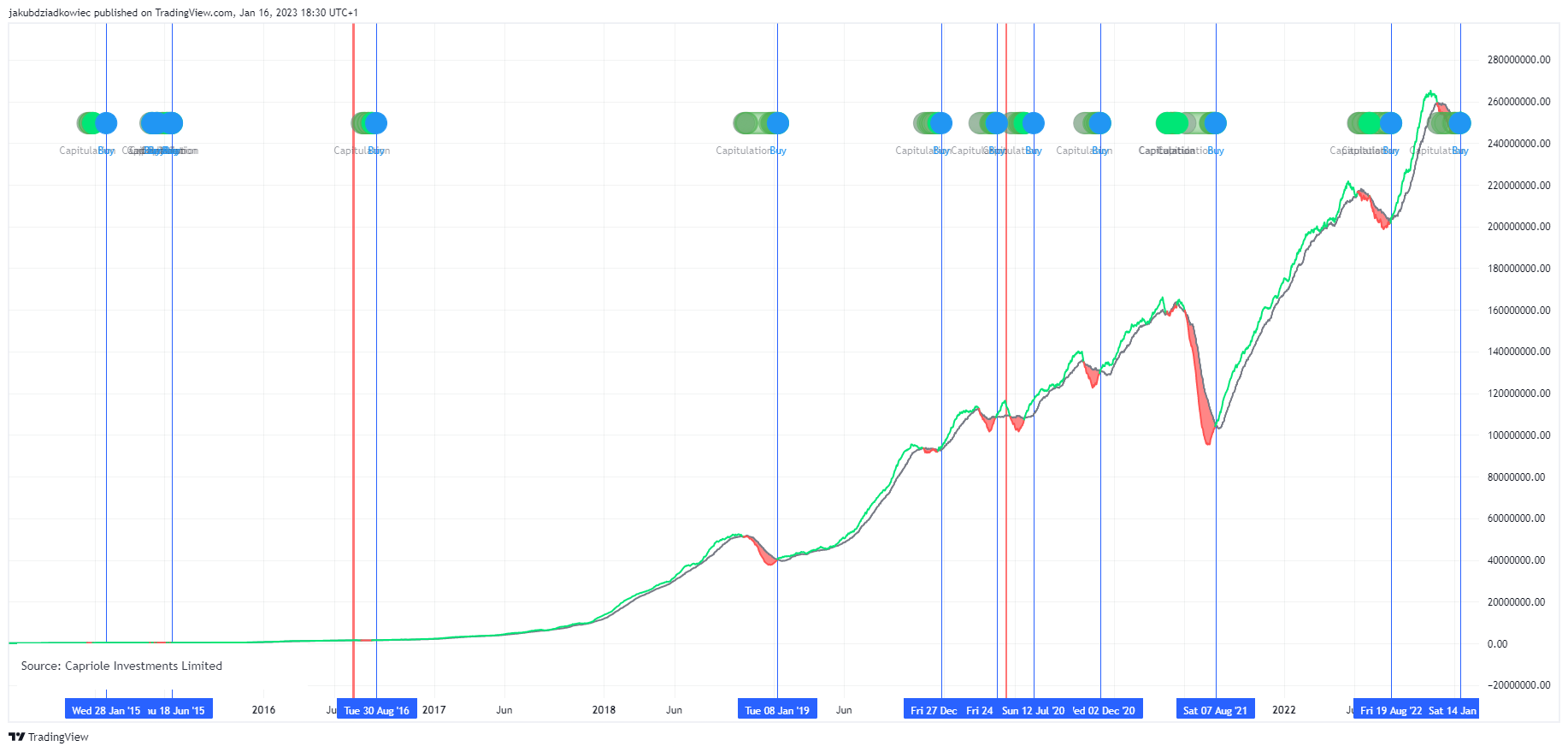Screen dimensions: 1568x752
Task: Click the 220000000.00 price axis label
Action: coord(1518,186)
